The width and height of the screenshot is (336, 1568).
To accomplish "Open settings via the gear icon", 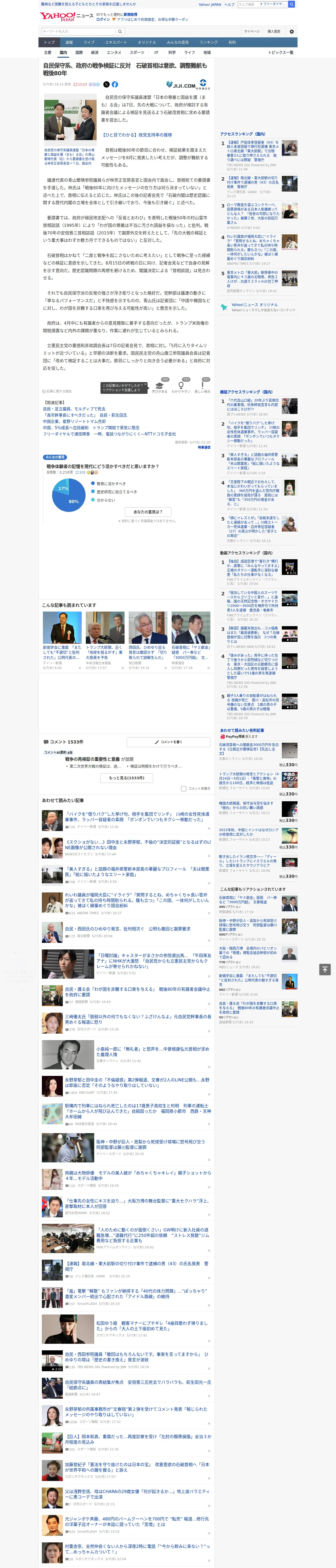I will [x=292, y=31].
